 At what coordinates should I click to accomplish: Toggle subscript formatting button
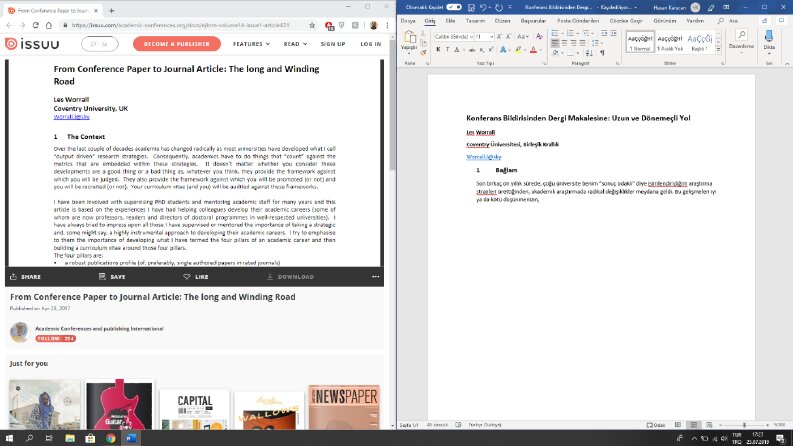click(482, 50)
